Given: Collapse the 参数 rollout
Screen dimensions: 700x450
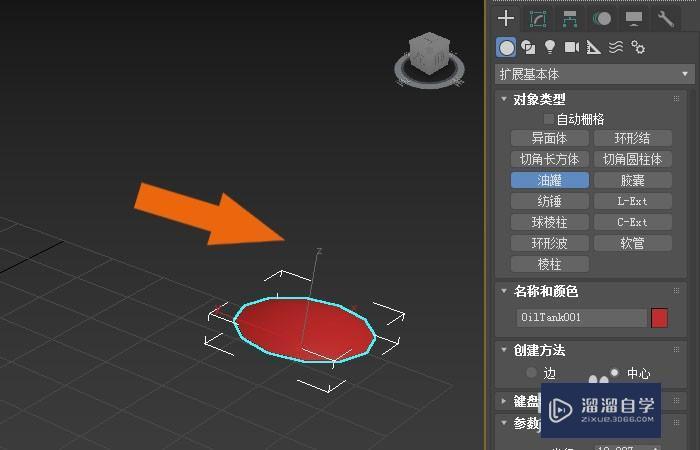Looking at the screenshot, I should pos(504,422).
